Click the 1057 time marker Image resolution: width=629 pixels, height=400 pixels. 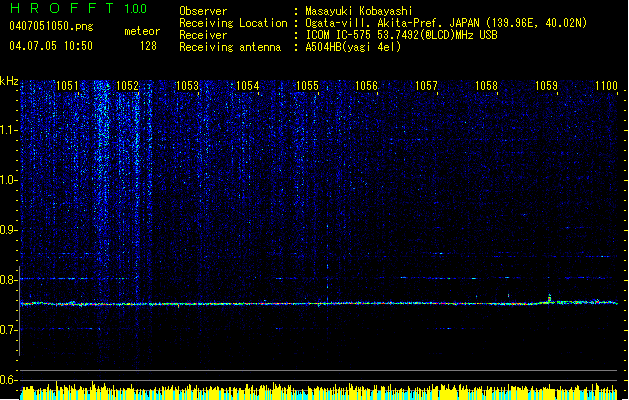[426, 86]
